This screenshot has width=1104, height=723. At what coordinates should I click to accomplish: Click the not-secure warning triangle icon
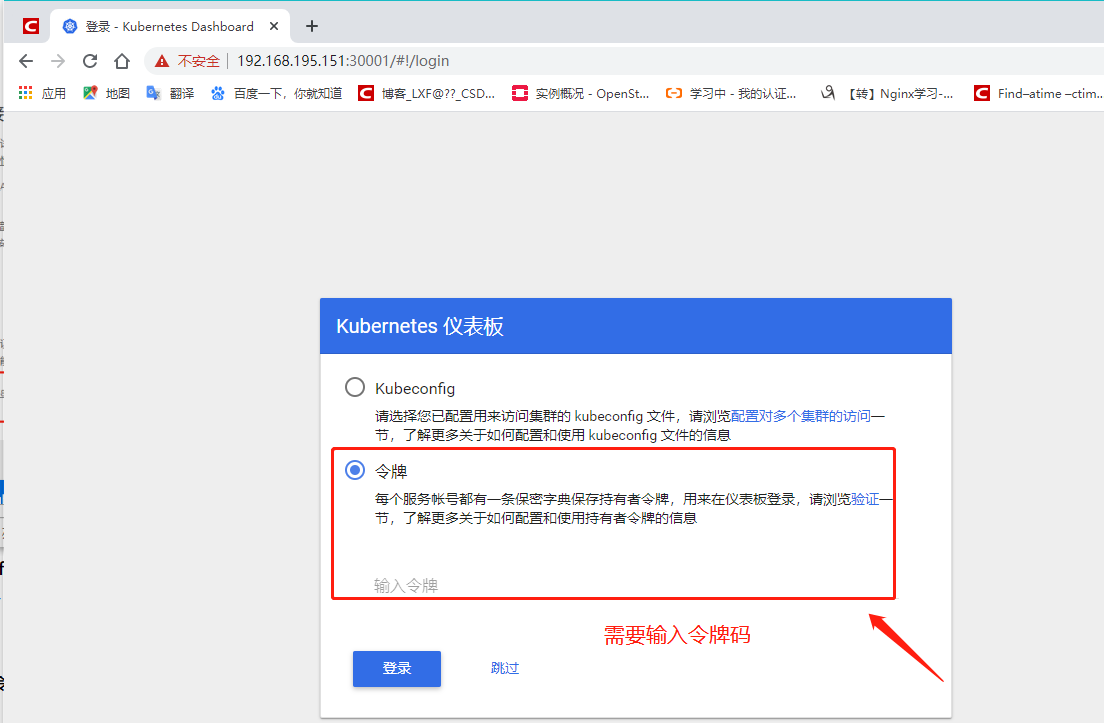coord(162,61)
